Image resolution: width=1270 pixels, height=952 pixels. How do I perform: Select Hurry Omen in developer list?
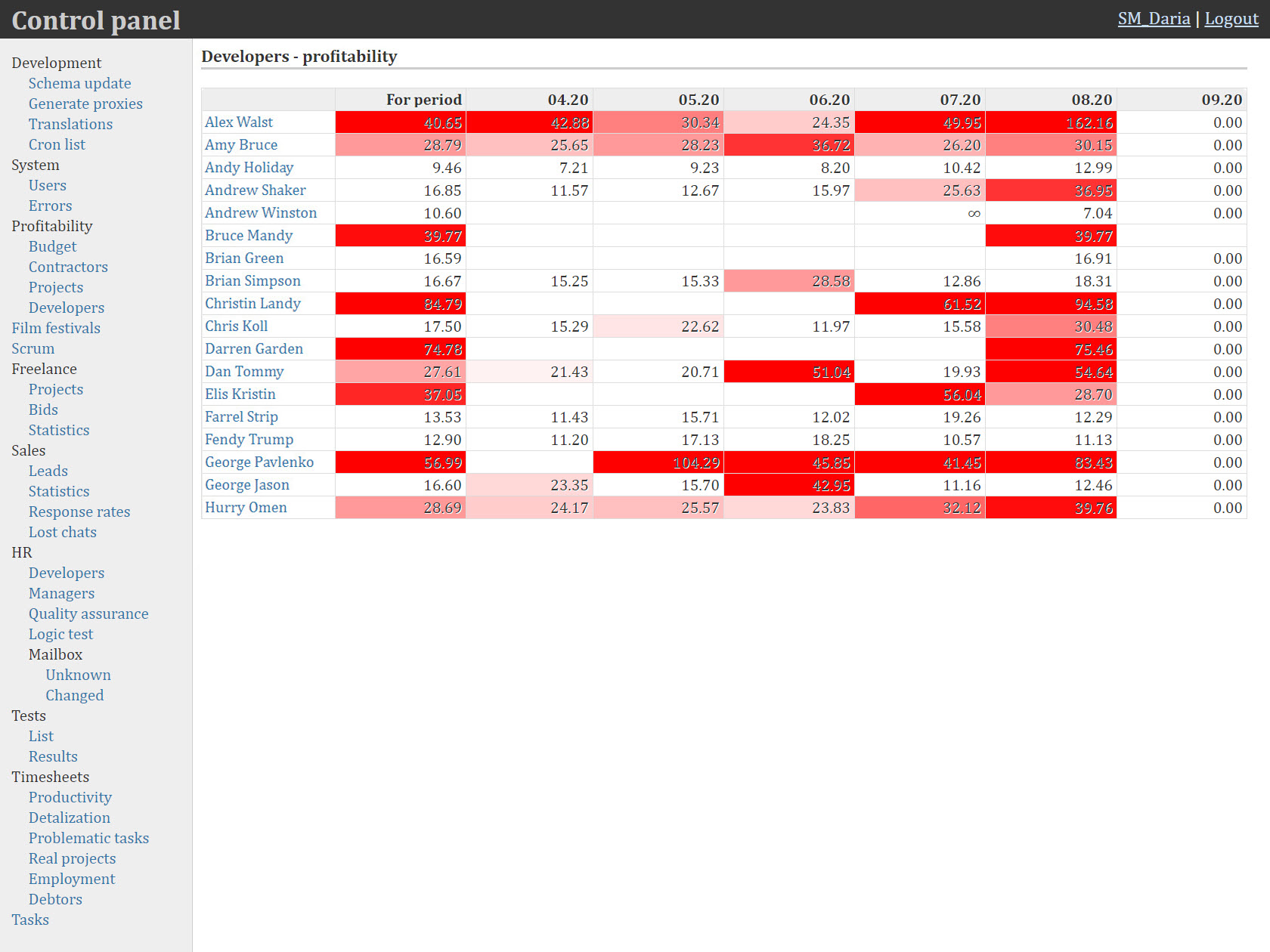tap(246, 508)
